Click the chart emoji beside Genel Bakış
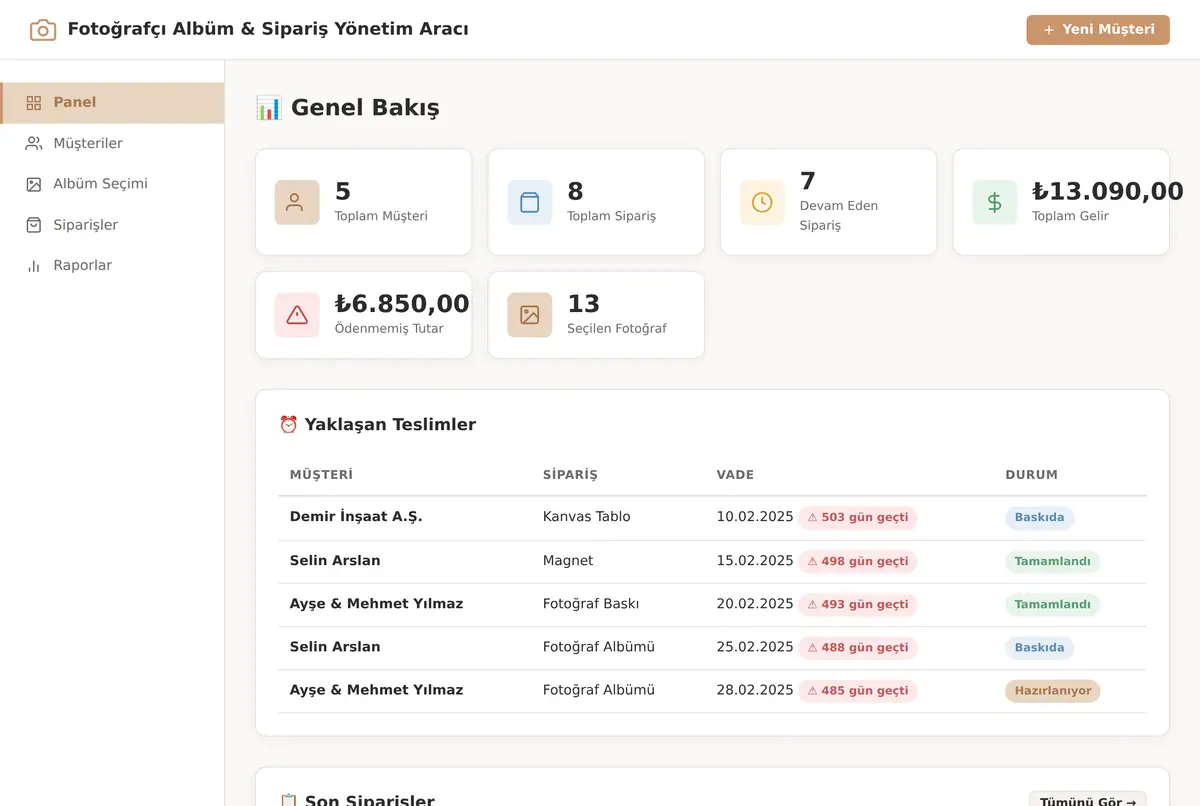This screenshot has height=806, width=1200. 268,108
